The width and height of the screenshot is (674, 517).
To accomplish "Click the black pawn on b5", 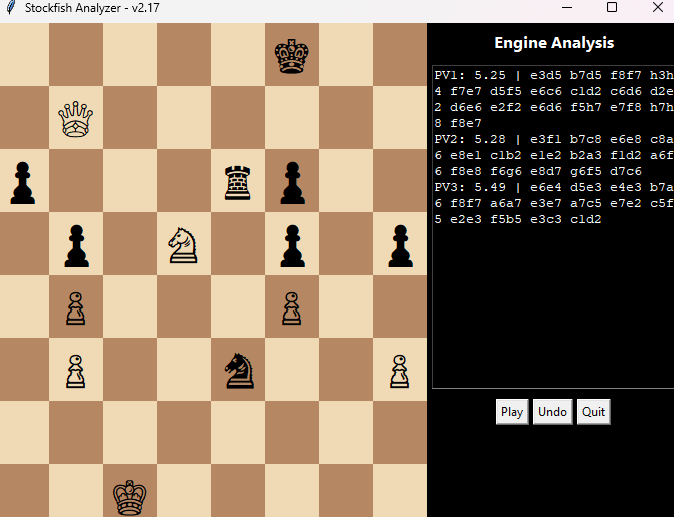I will pyautogui.click(x=77, y=245).
